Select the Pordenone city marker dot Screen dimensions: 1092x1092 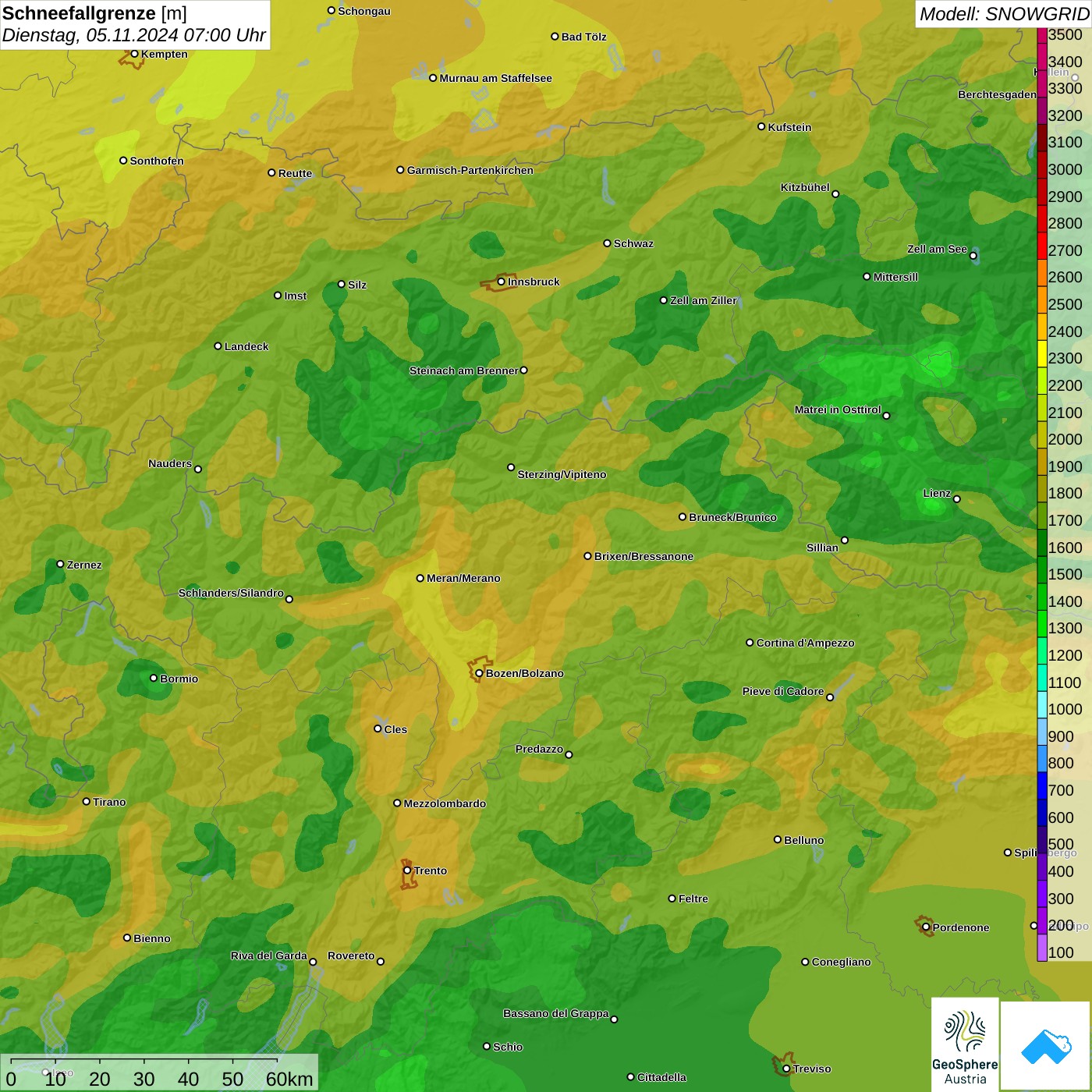point(926,927)
